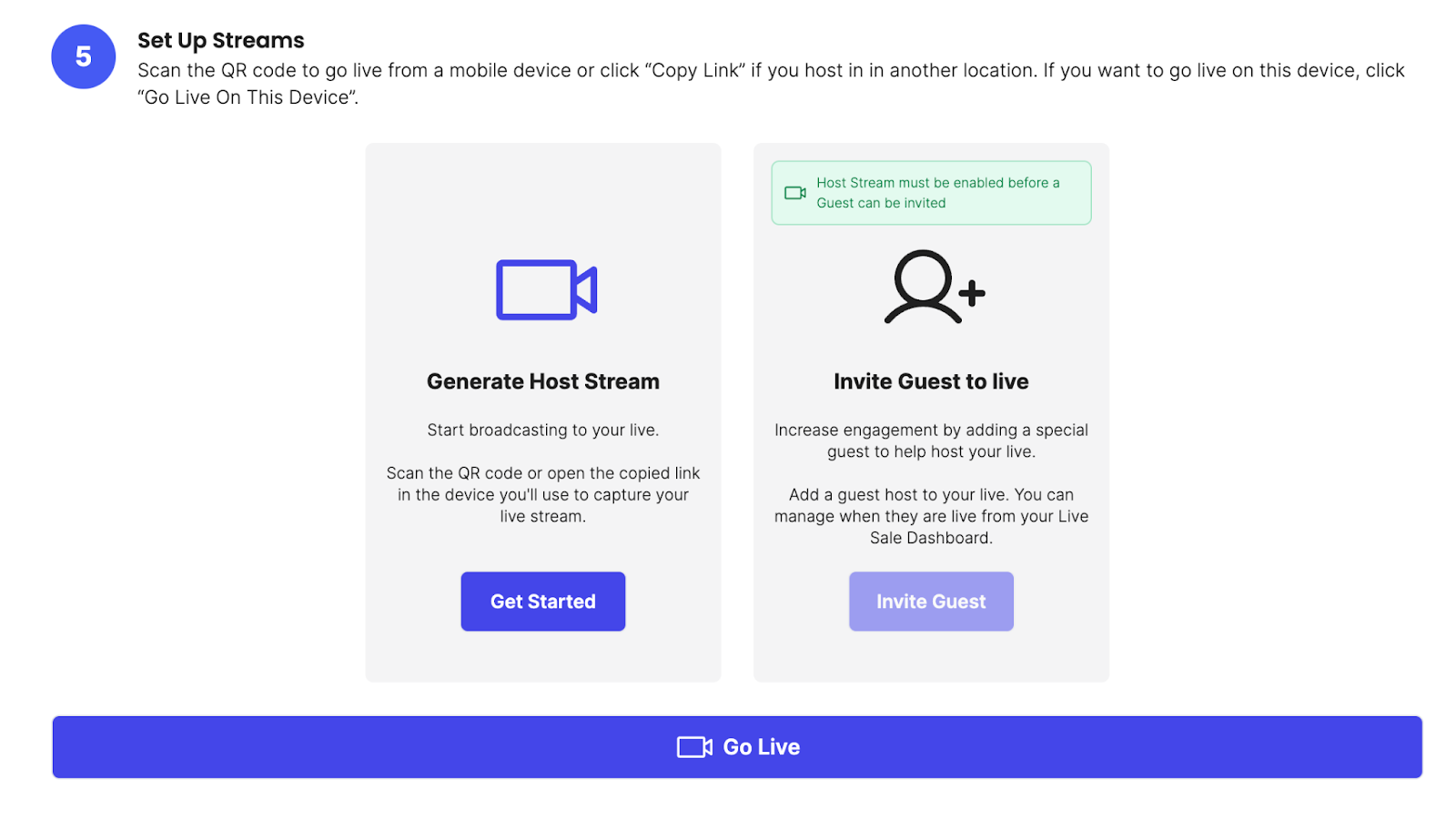Click the small green camera icon in notice

pyautogui.click(x=794, y=193)
